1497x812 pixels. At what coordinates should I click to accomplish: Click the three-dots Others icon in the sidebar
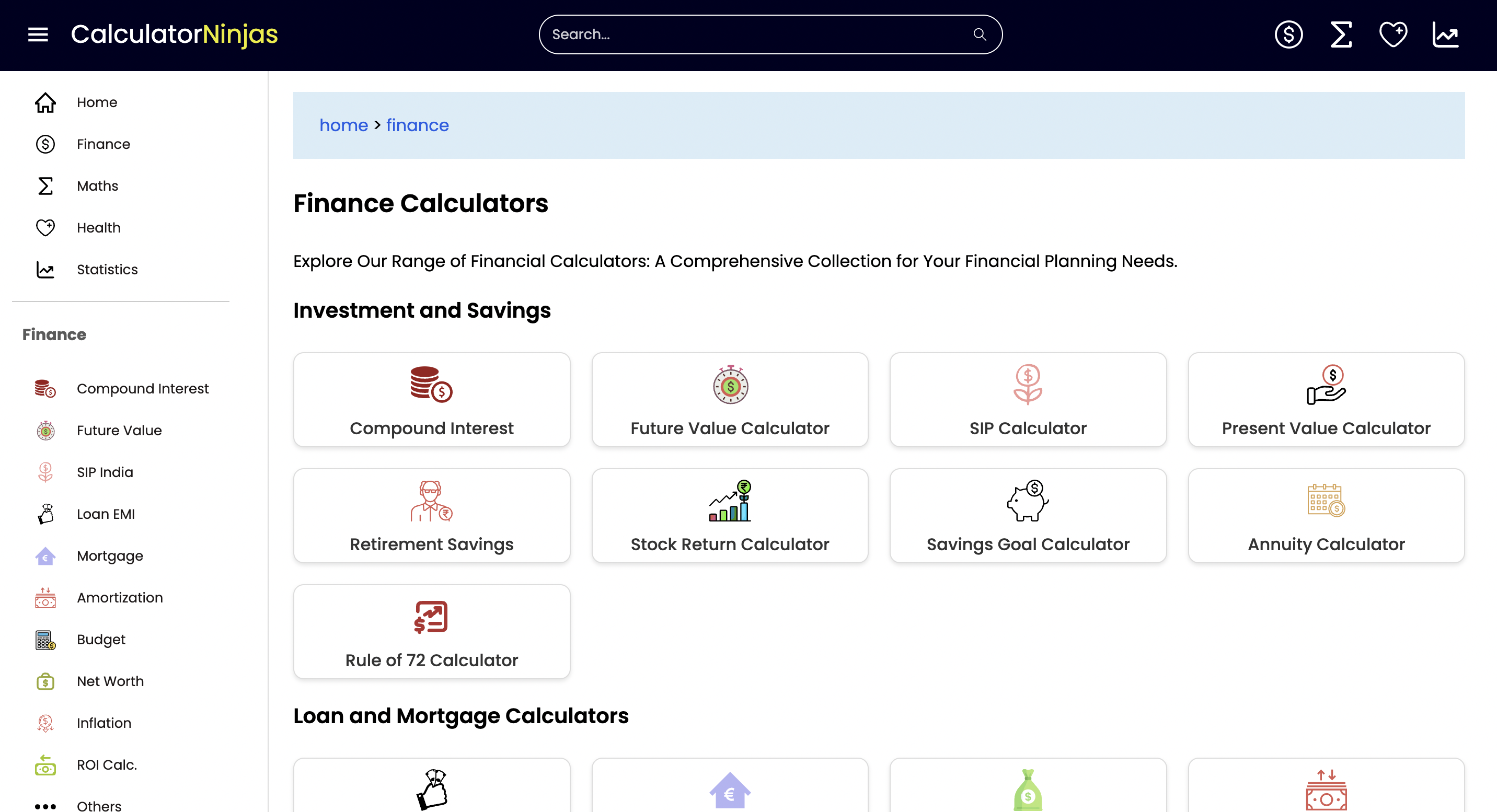tap(45, 806)
